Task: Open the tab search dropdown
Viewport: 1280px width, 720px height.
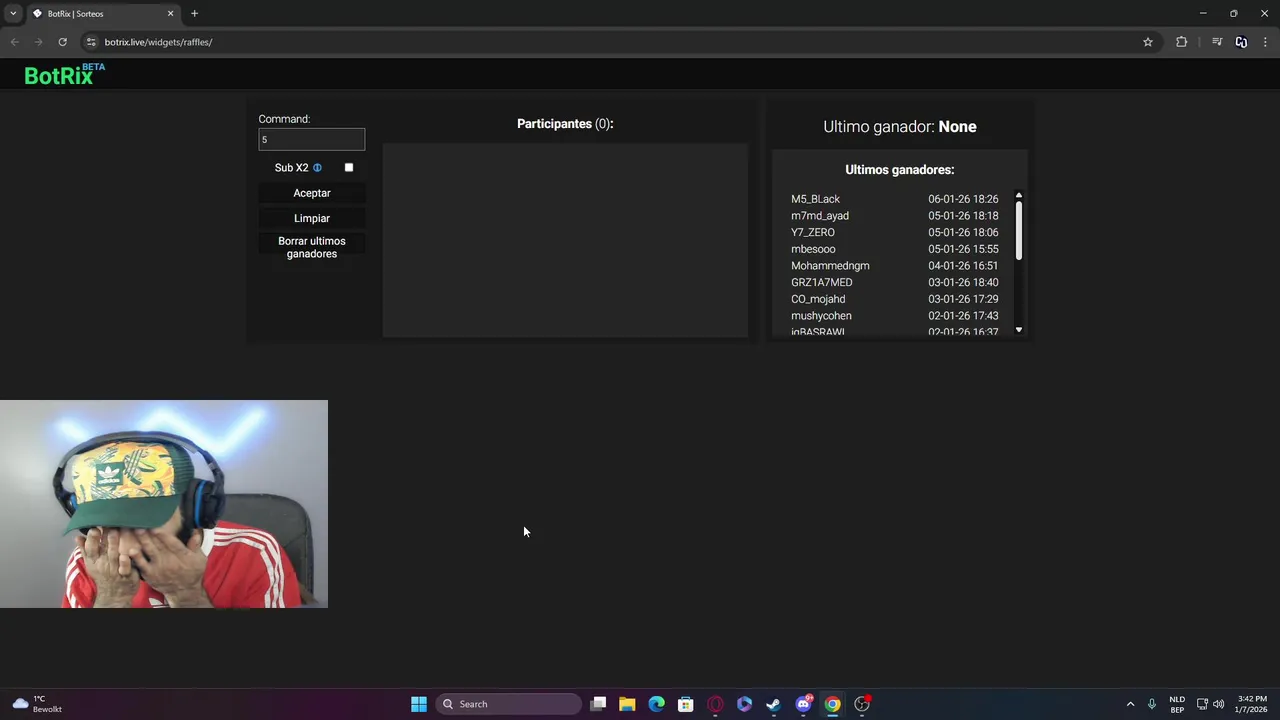Action: (x=13, y=14)
